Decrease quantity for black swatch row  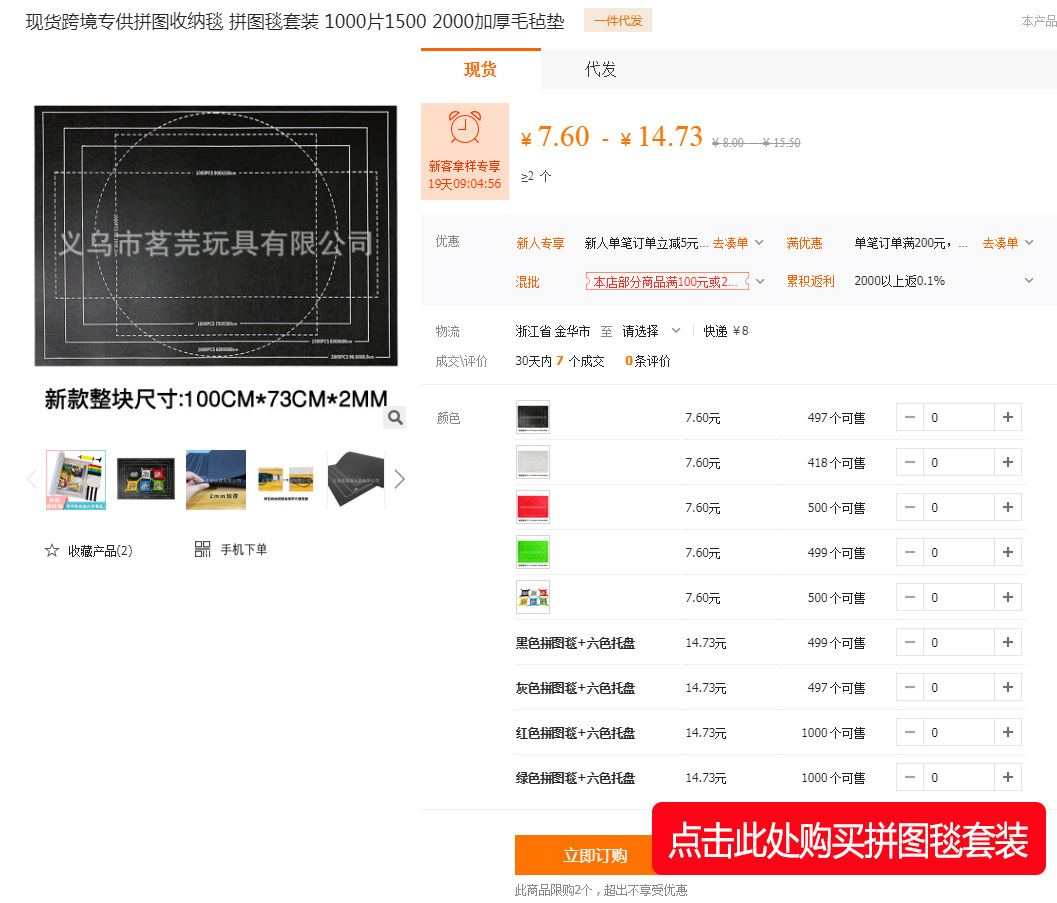tap(909, 417)
